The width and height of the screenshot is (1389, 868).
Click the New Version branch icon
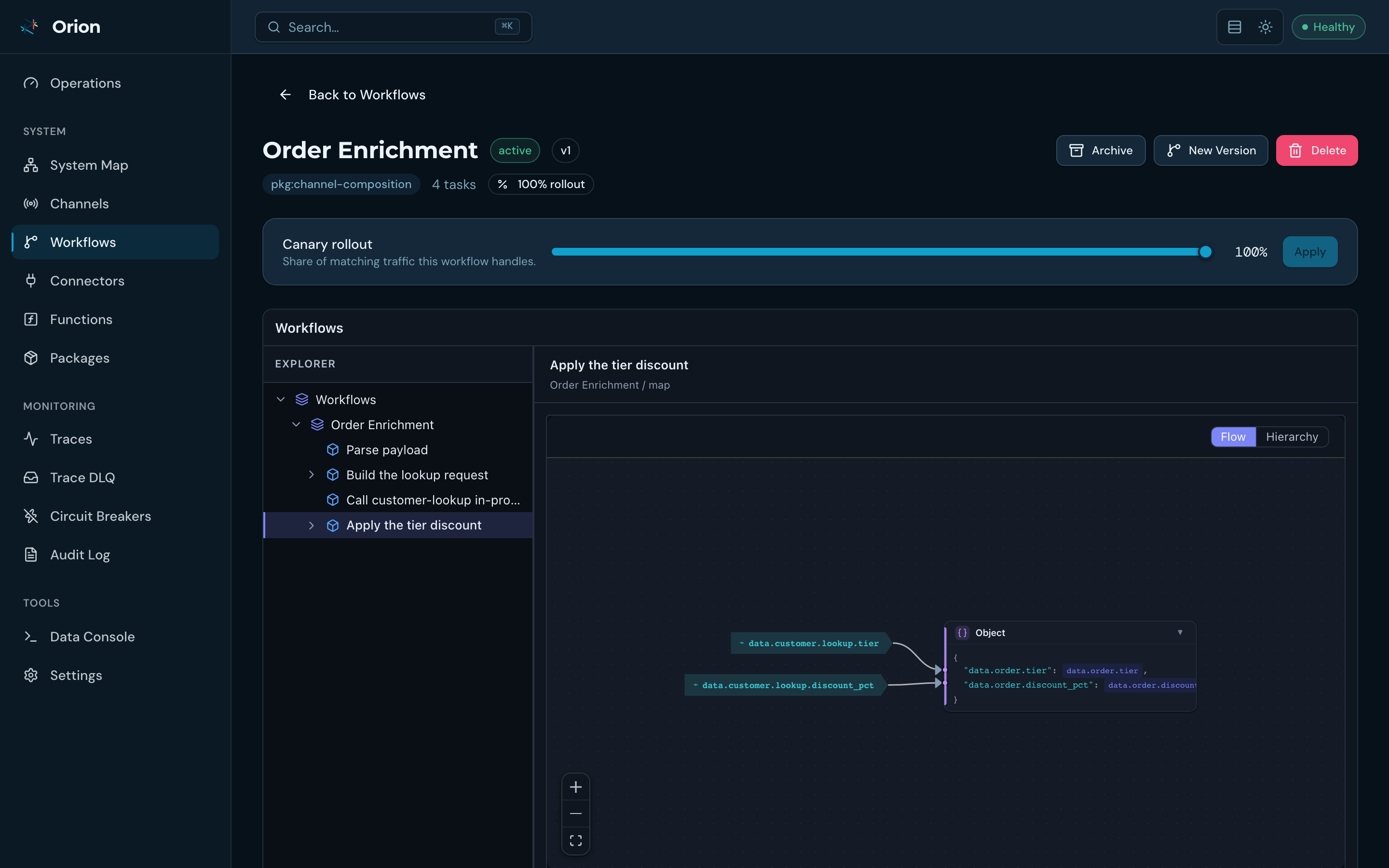pyautogui.click(x=1174, y=150)
